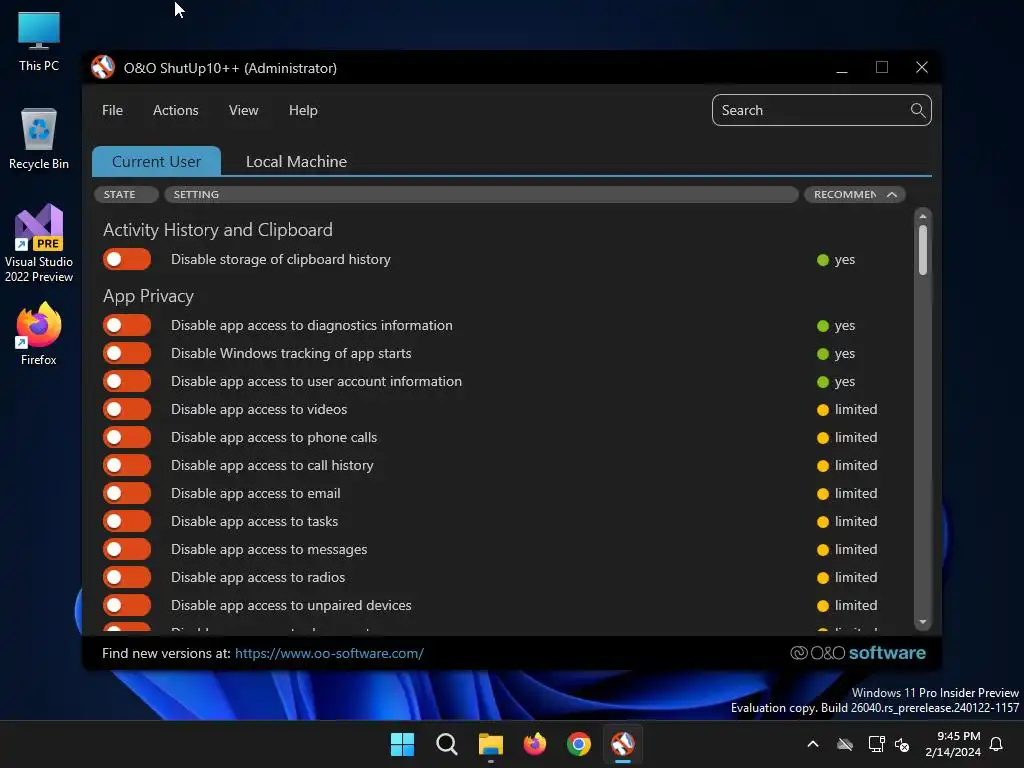
Task: Click the search magnifier icon in ShutUp10
Action: click(x=918, y=110)
